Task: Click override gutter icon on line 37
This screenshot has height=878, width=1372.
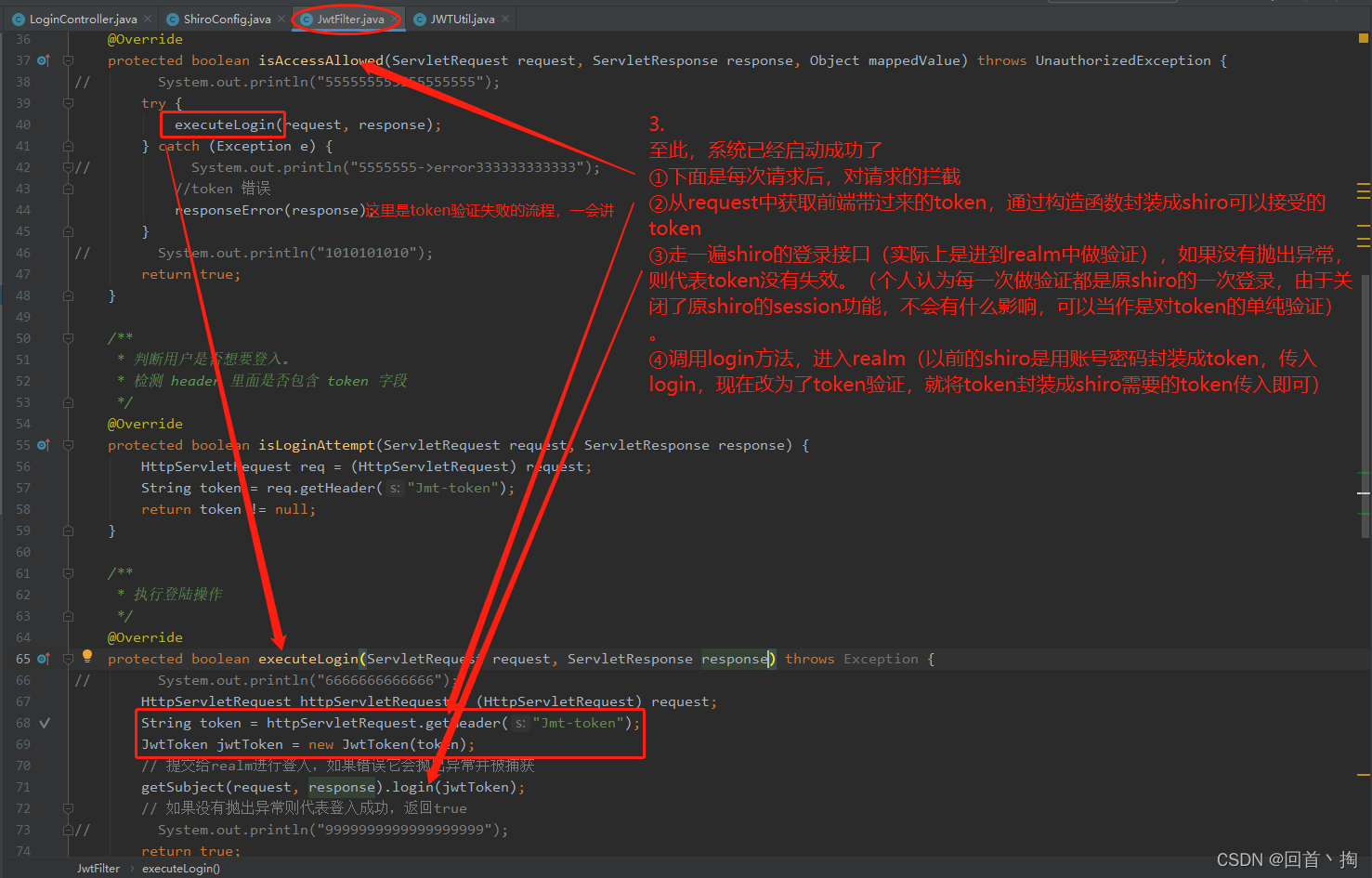Action: click(x=43, y=60)
